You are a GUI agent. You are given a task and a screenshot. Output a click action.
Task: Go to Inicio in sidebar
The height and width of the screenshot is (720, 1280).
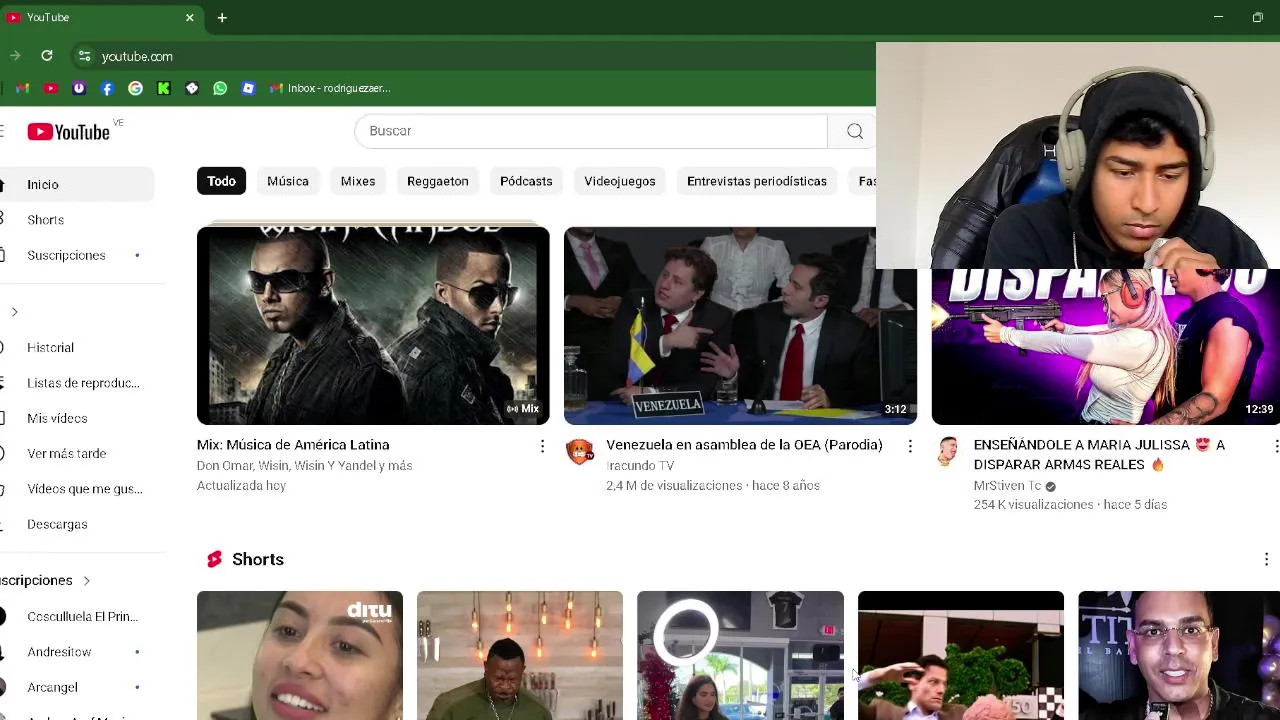[77, 184]
